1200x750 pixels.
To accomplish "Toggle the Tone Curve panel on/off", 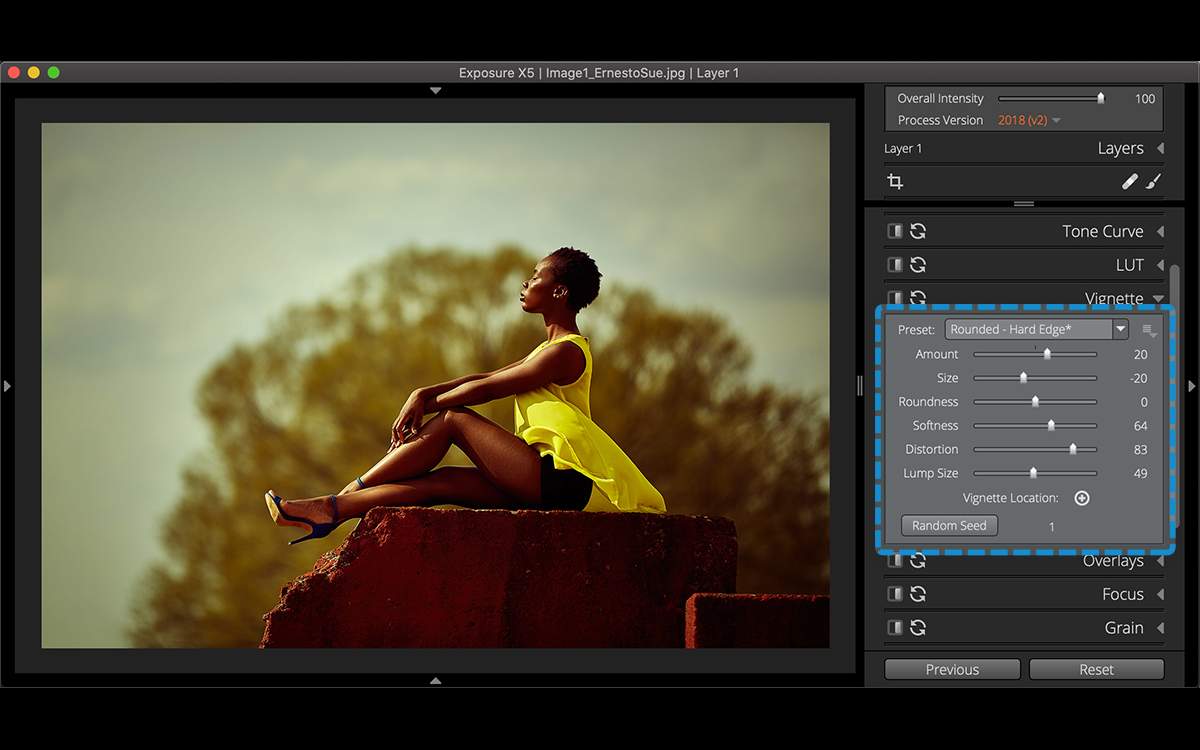I will tap(895, 231).
